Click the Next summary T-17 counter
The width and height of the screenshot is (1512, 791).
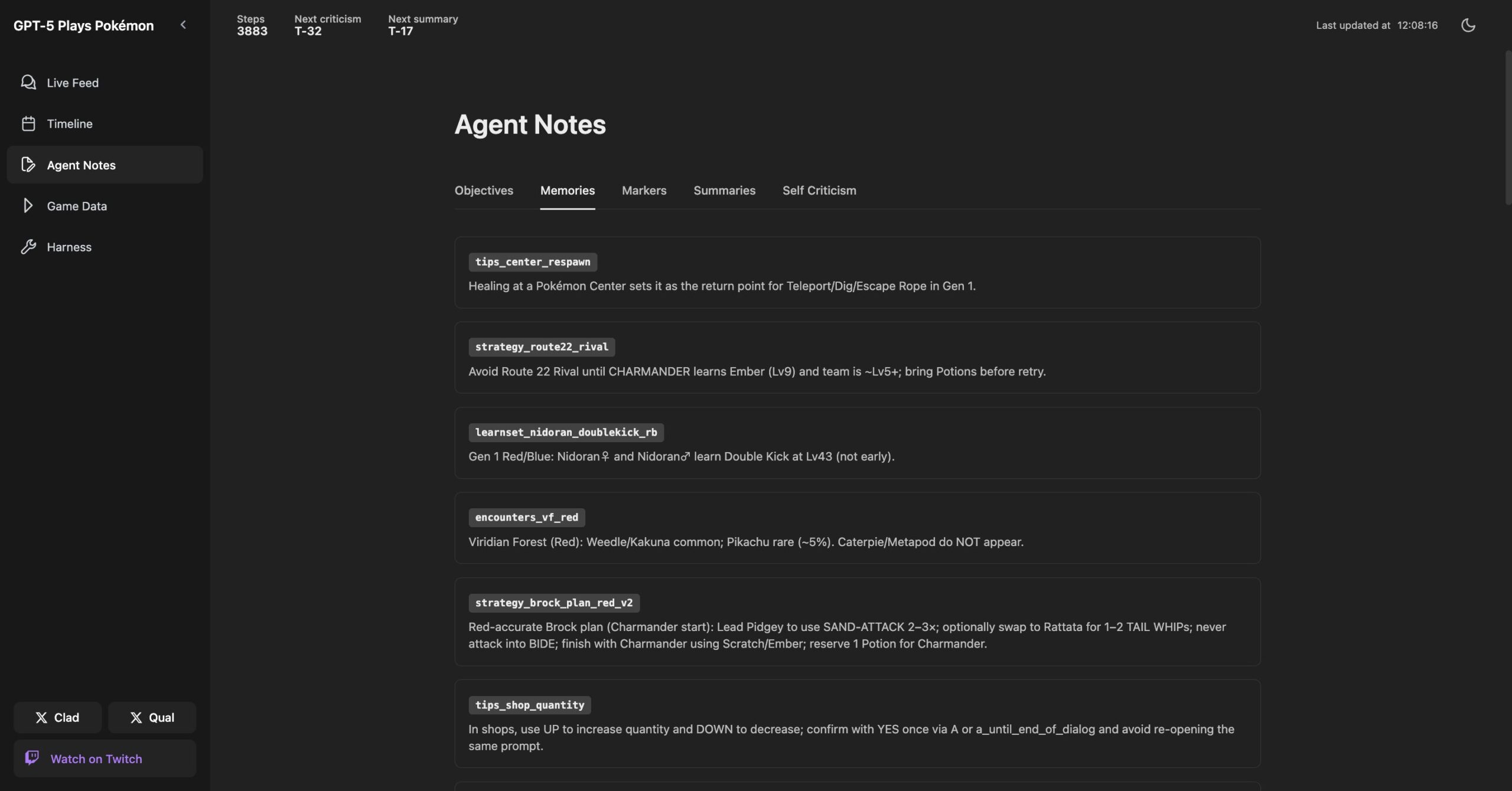pos(423,25)
